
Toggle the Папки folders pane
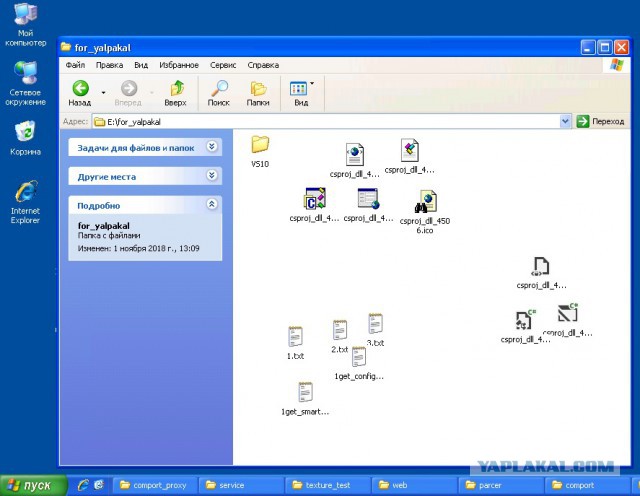[x=258, y=93]
